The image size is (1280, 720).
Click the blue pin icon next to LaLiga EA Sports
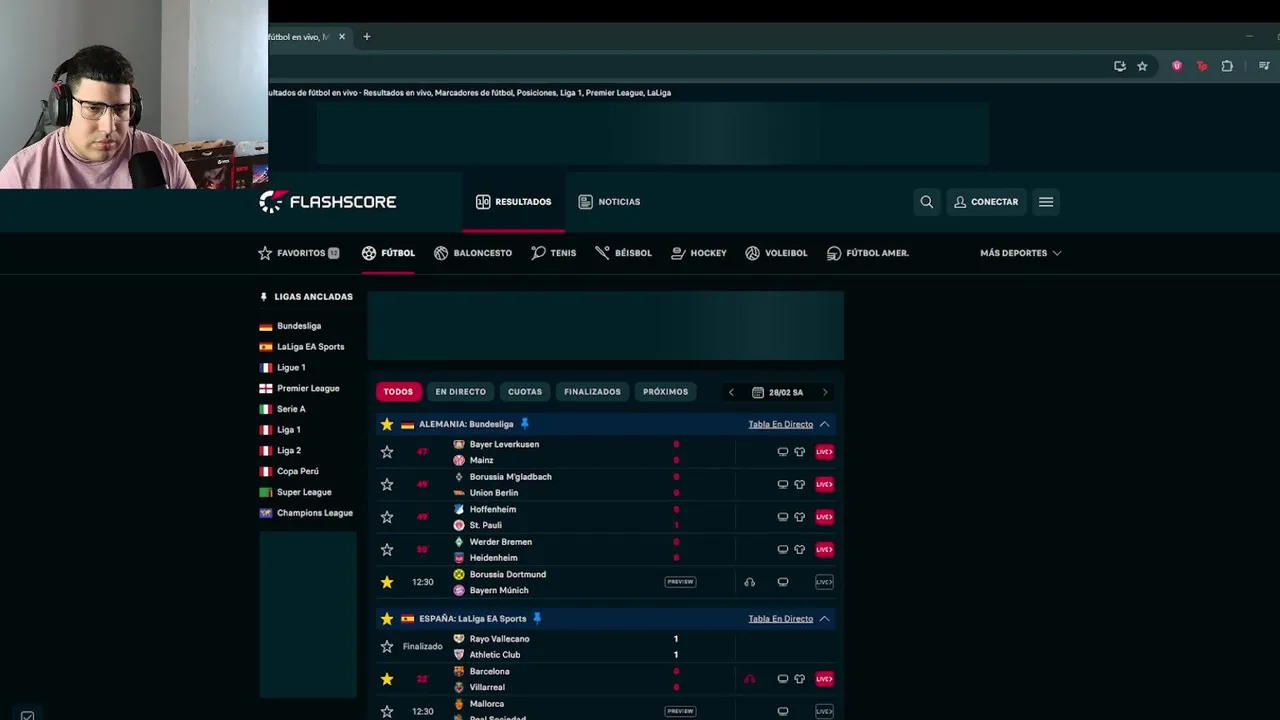click(x=536, y=618)
